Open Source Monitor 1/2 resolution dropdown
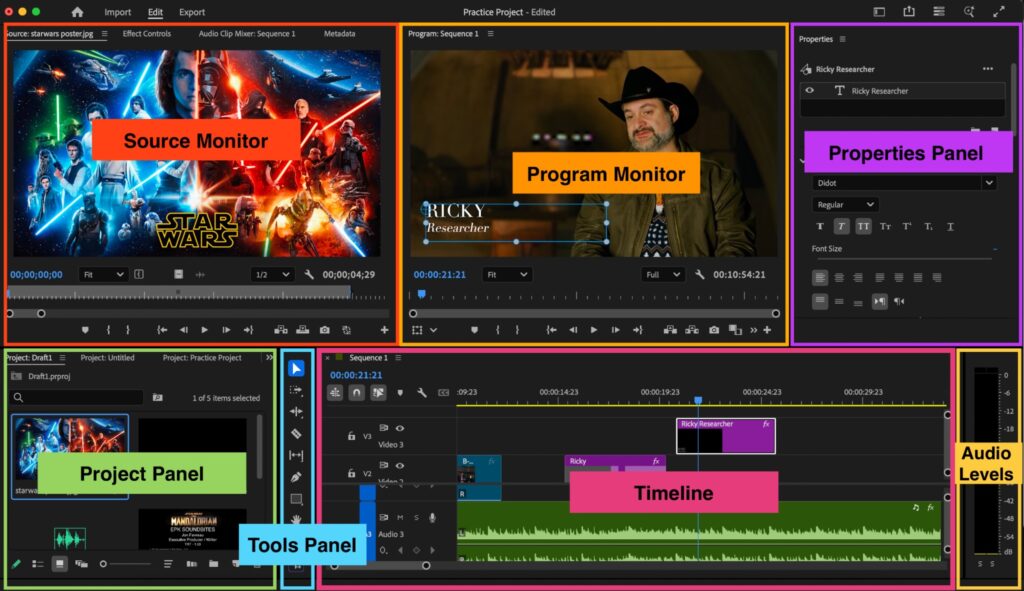The width and height of the screenshot is (1024, 591). [x=272, y=274]
